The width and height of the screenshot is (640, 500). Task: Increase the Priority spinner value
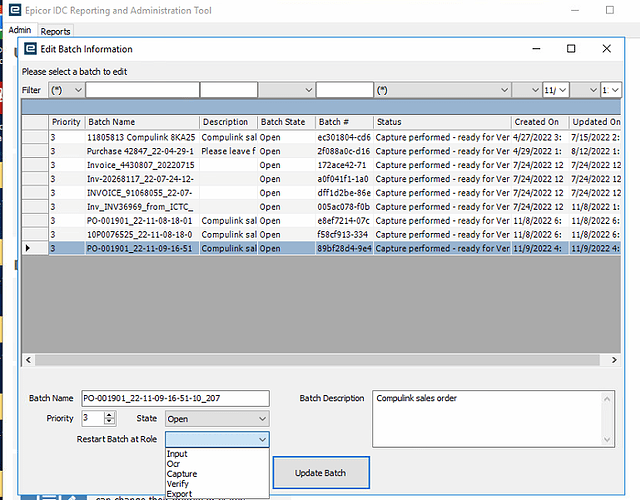click(109, 415)
